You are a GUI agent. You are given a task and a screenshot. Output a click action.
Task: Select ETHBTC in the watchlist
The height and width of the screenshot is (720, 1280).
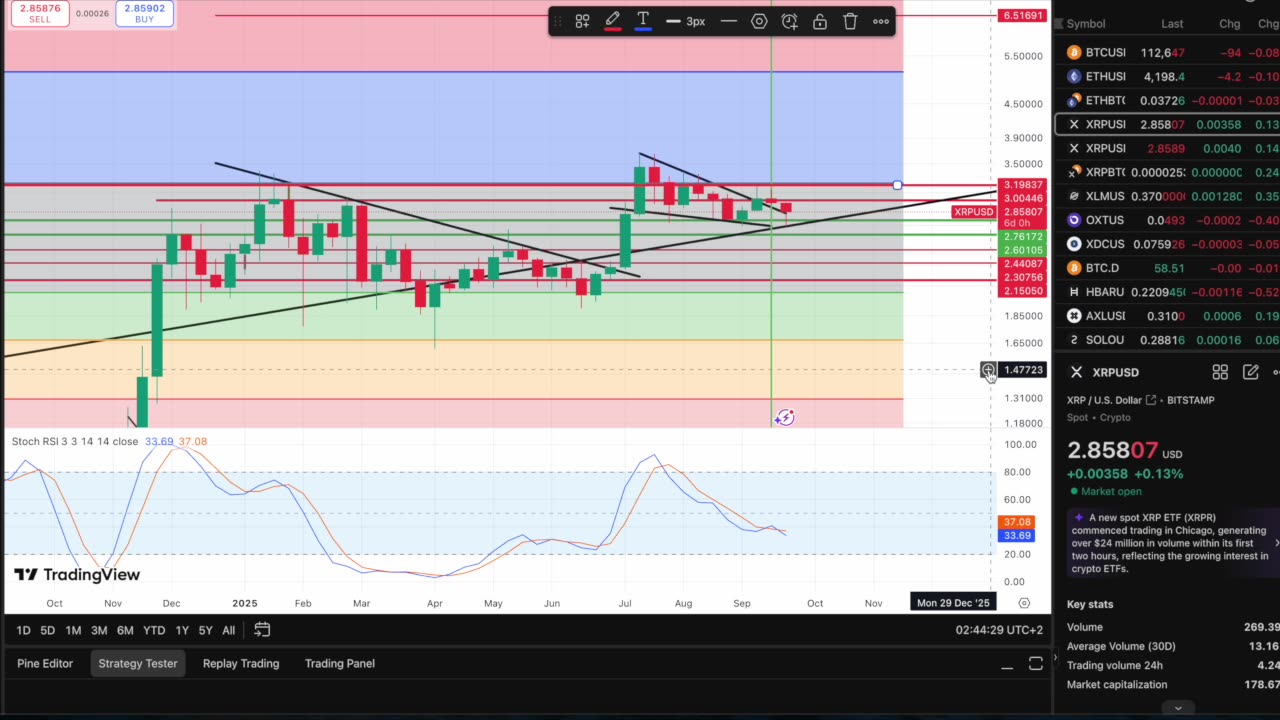tap(1167, 101)
